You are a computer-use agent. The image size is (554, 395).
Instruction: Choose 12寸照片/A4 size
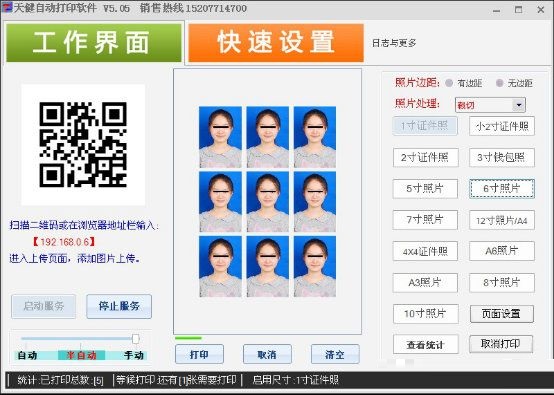tap(502, 220)
